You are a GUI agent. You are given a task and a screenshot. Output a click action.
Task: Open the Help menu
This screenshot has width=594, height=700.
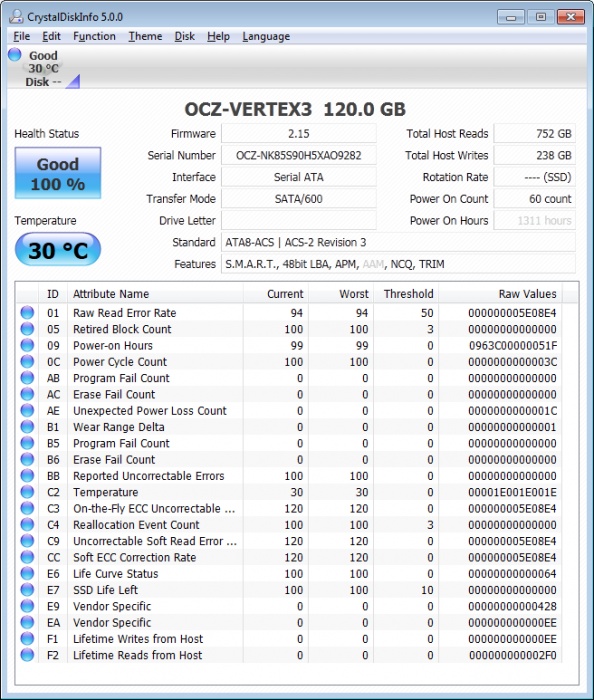(x=218, y=37)
